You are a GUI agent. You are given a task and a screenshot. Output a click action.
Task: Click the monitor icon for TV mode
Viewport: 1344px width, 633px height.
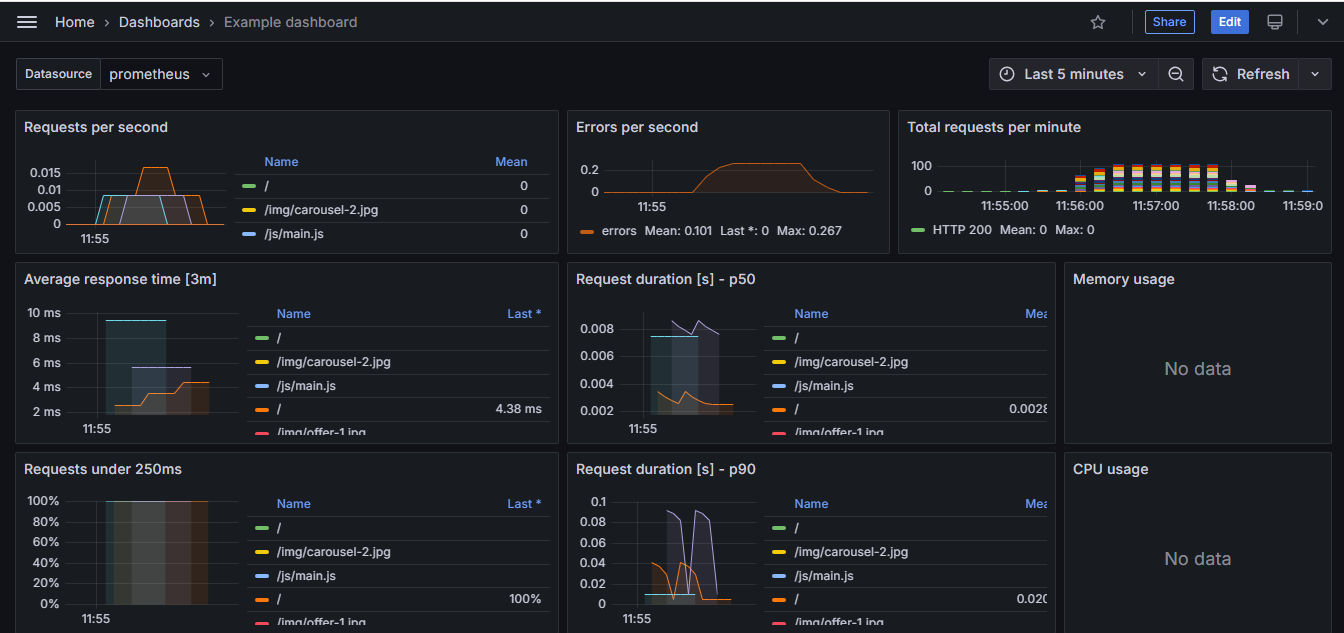tap(1274, 21)
